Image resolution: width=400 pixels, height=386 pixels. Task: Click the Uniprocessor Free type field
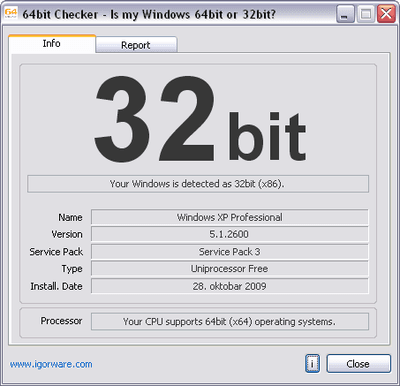point(230,269)
